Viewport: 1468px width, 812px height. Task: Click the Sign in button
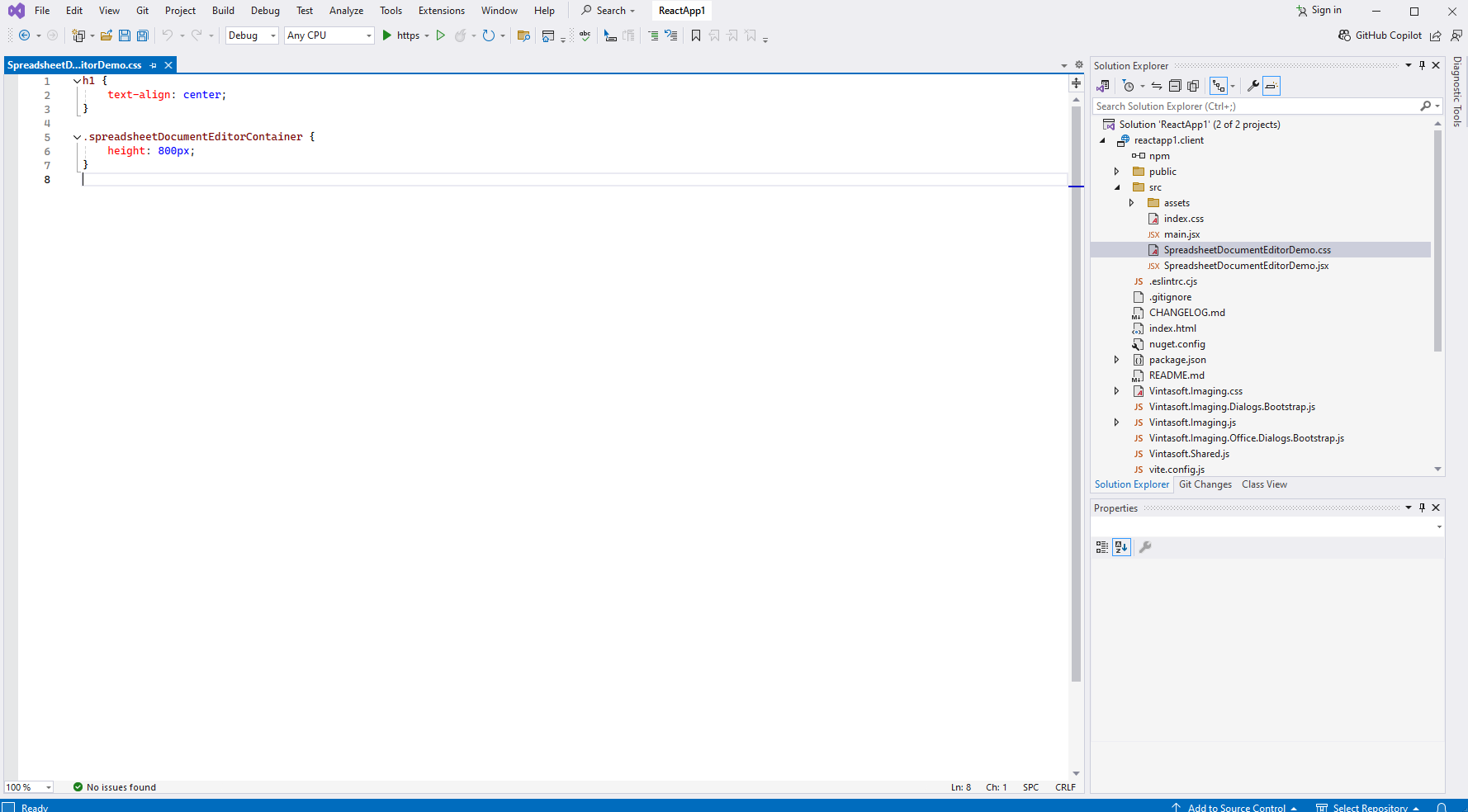click(1319, 11)
